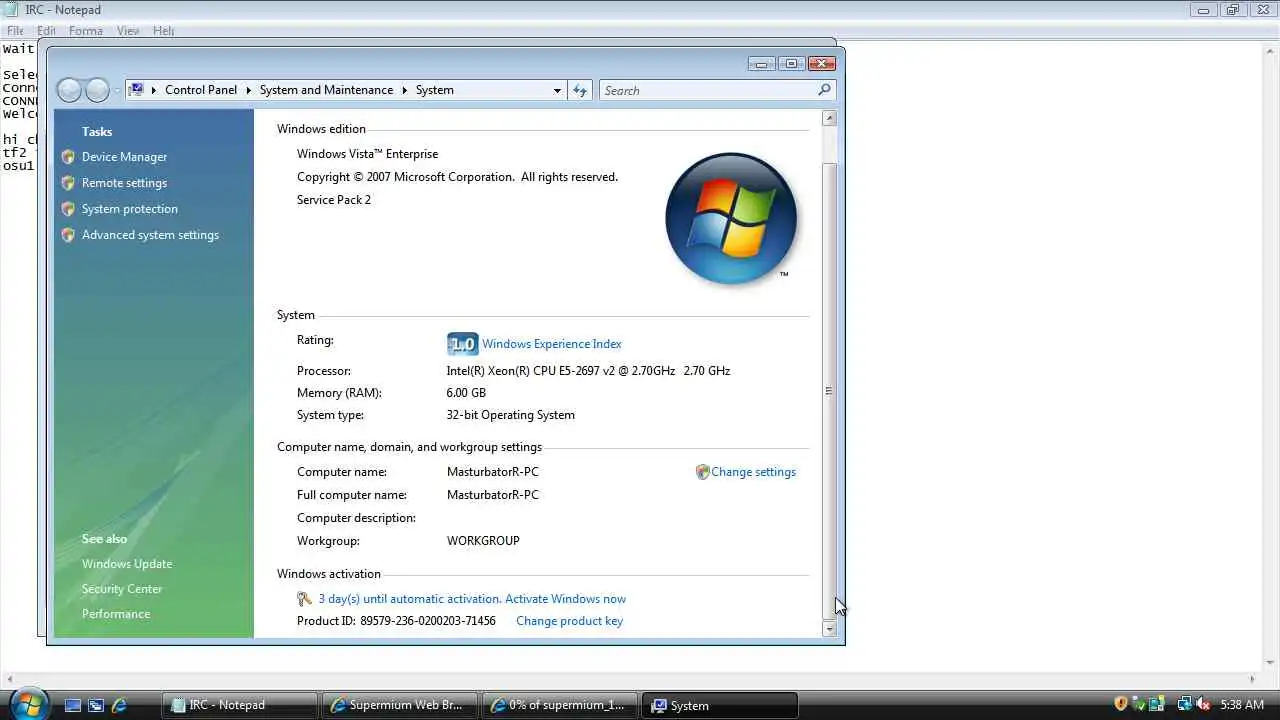Screen dimensions: 1280x720
Task: Click the Notepad icon in the title bar
Action: [x=12, y=10]
